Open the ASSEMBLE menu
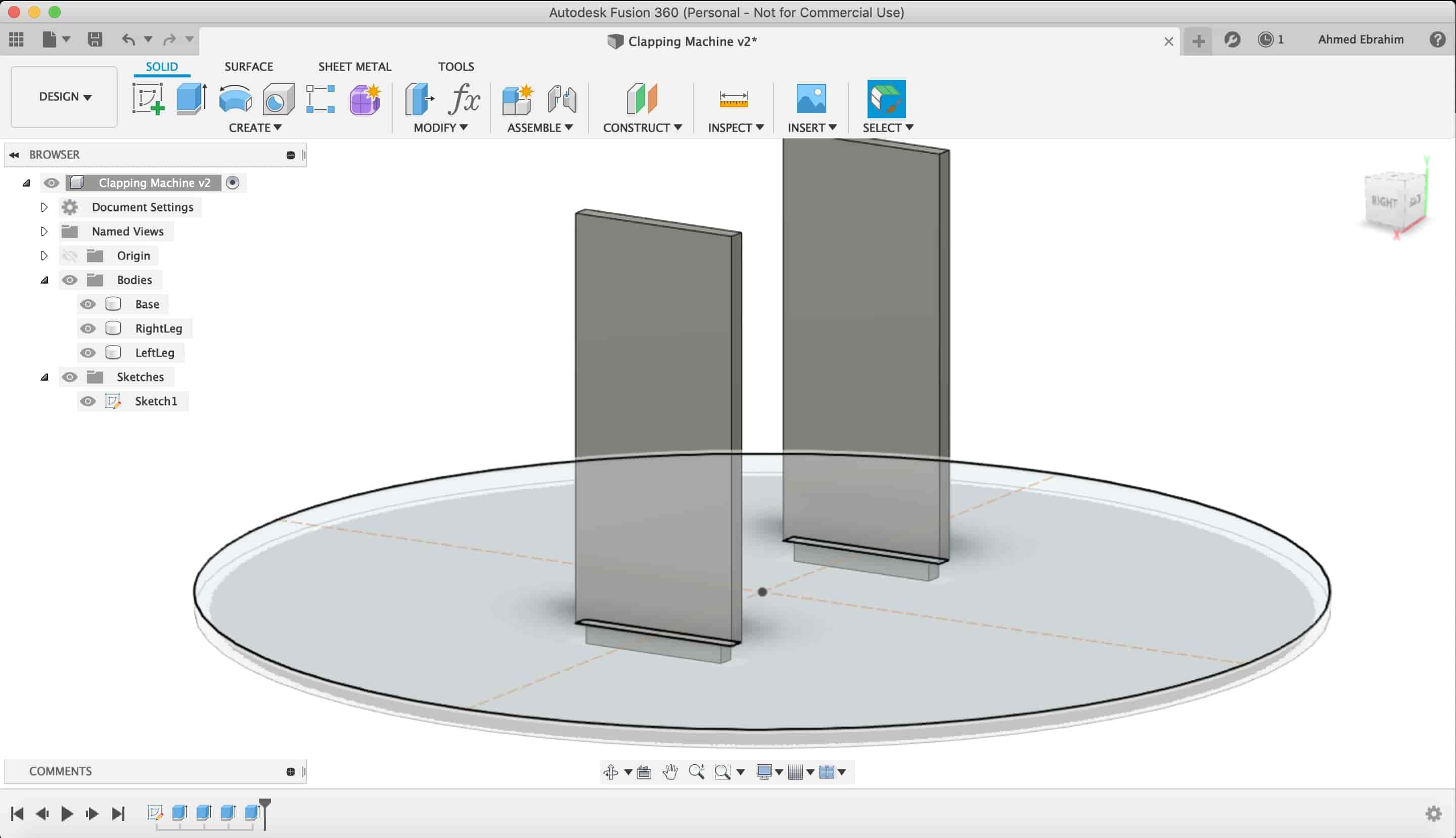 click(539, 128)
